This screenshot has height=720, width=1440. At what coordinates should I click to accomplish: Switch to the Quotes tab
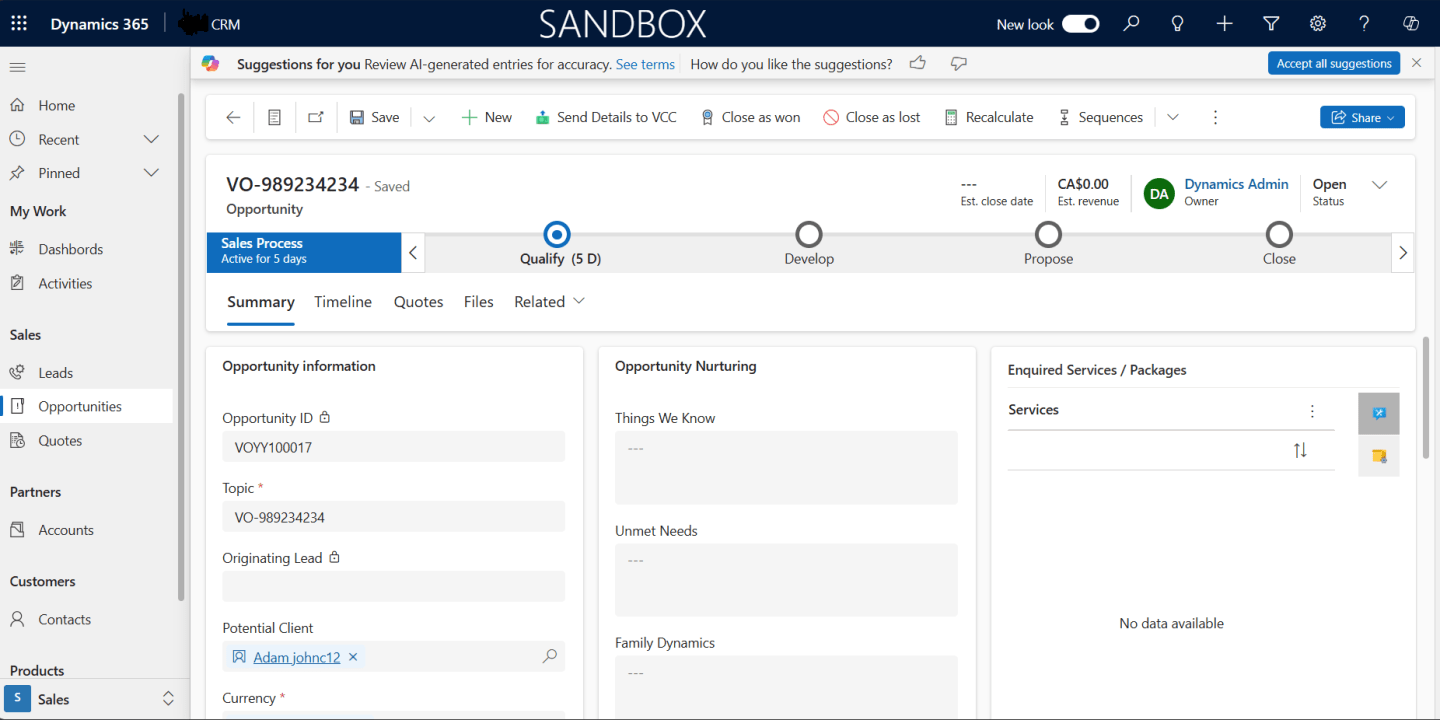(x=418, y=302)
